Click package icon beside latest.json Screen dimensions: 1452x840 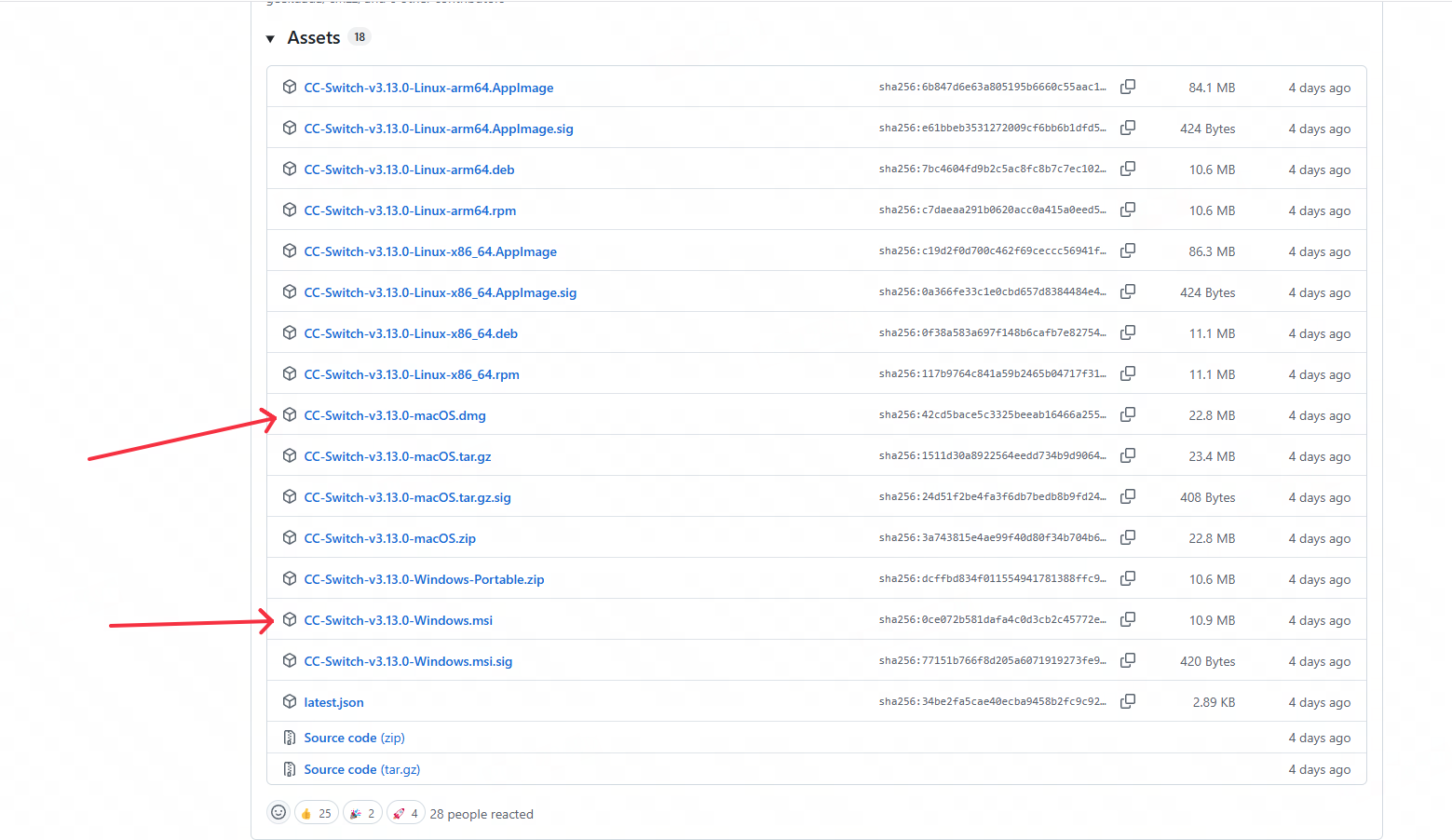(x=290, y=701)
